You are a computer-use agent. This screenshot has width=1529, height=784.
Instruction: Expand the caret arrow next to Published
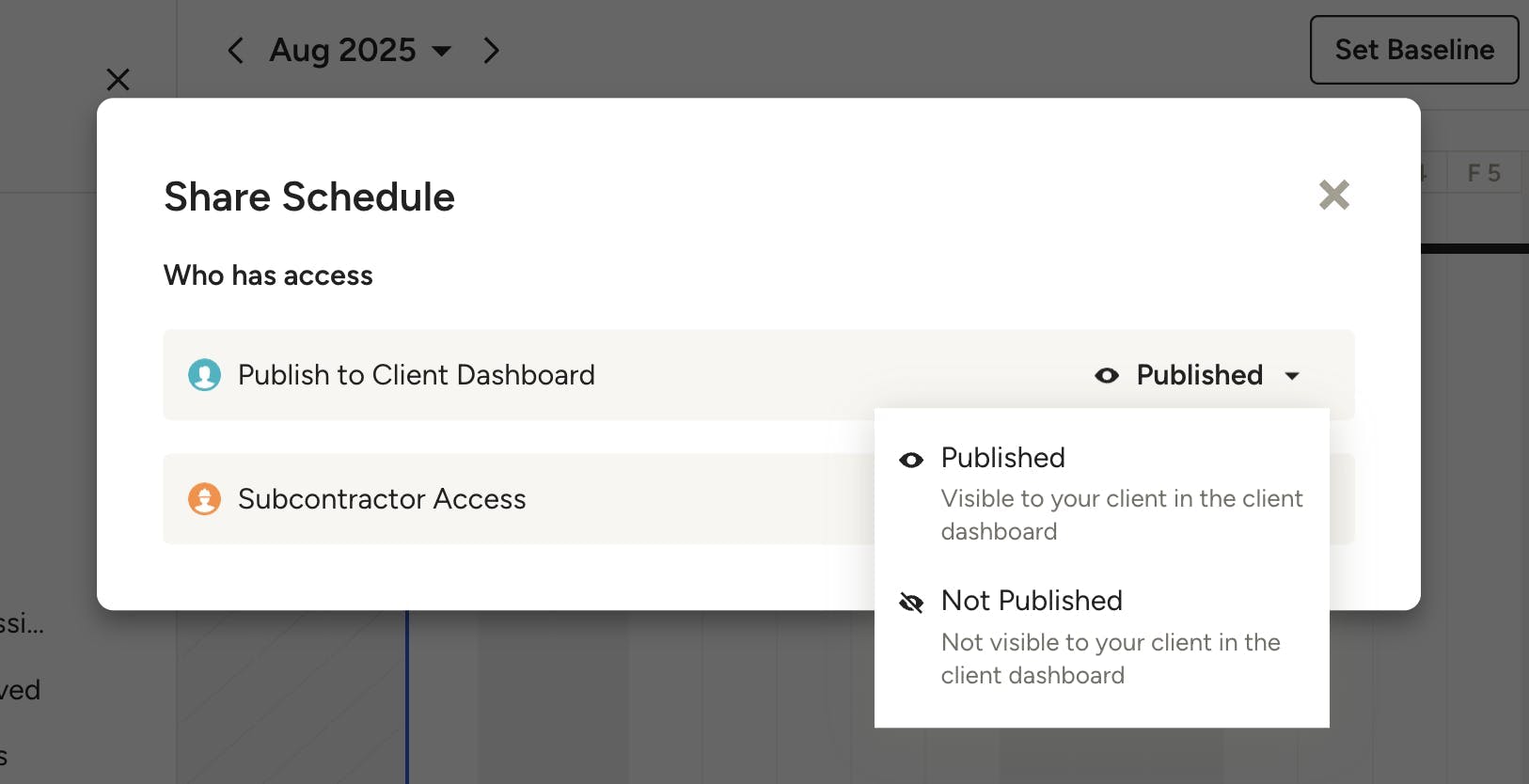click(1292, 376)
